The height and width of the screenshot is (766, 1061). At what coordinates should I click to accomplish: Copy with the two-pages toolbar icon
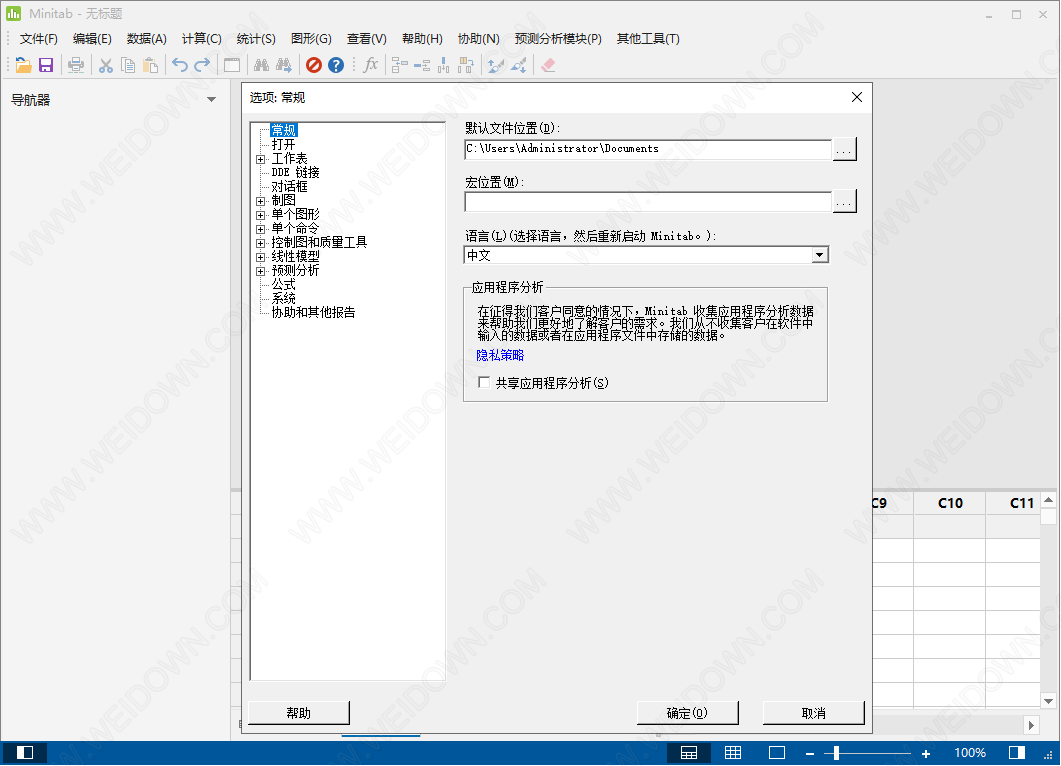[x=128, y=65]
